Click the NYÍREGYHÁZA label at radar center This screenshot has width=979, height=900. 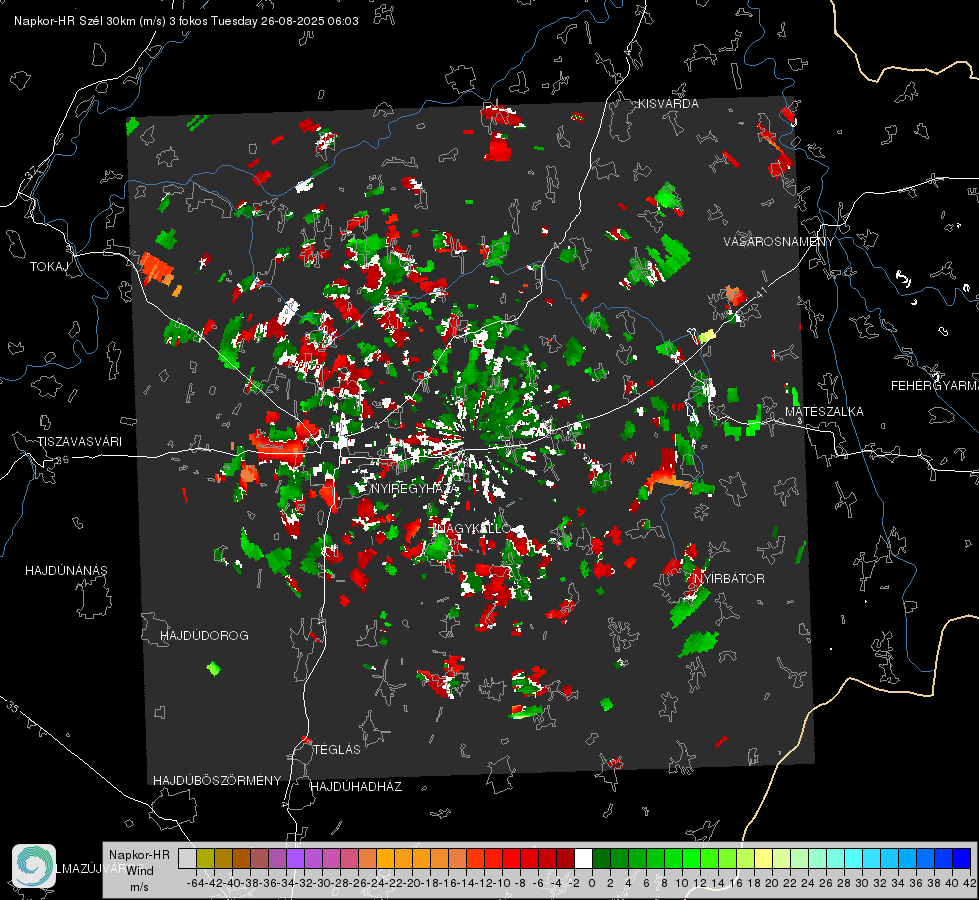[414, 488]
